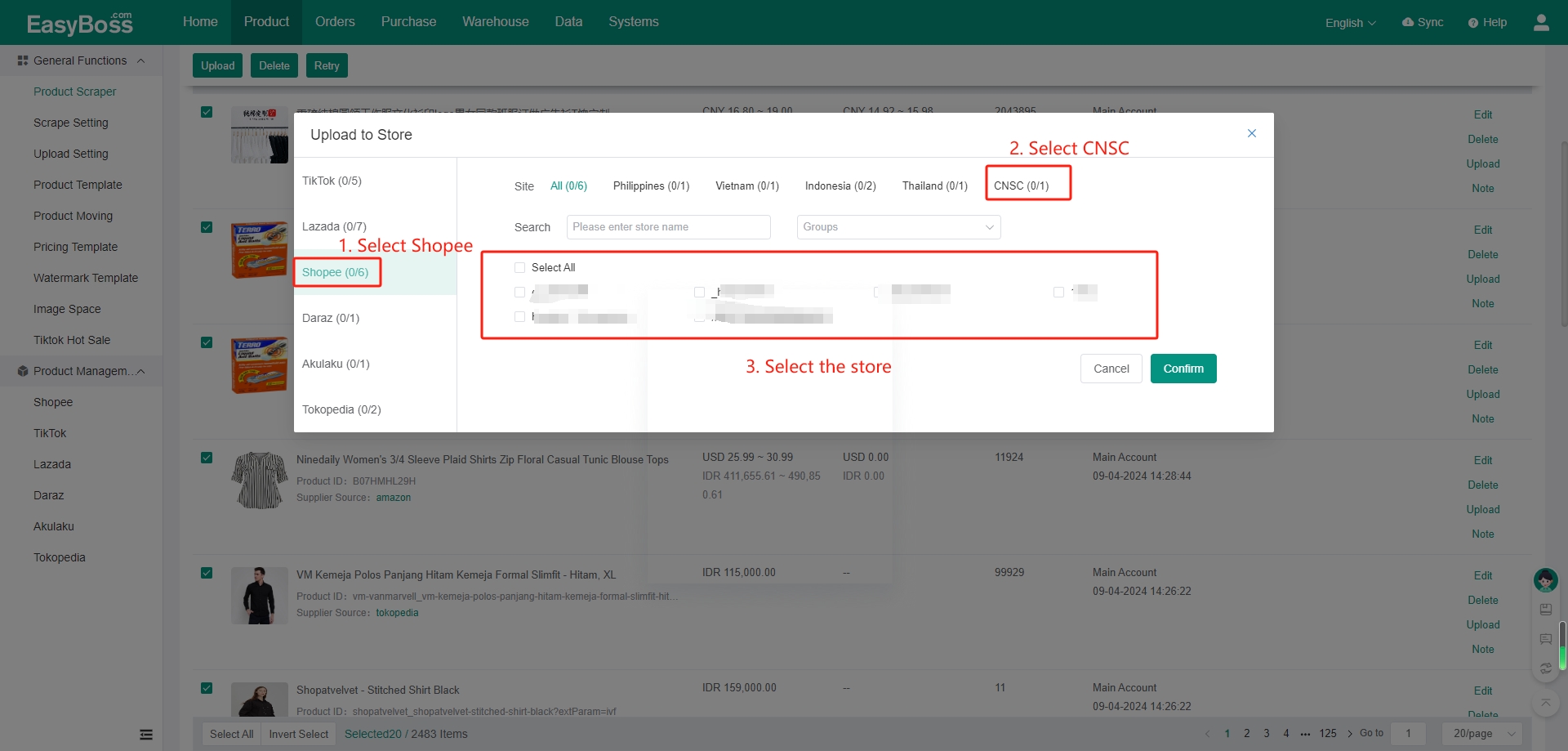Click the Product Management cube icon
This screenshot has height=751, width=1568.
(23, 371)
